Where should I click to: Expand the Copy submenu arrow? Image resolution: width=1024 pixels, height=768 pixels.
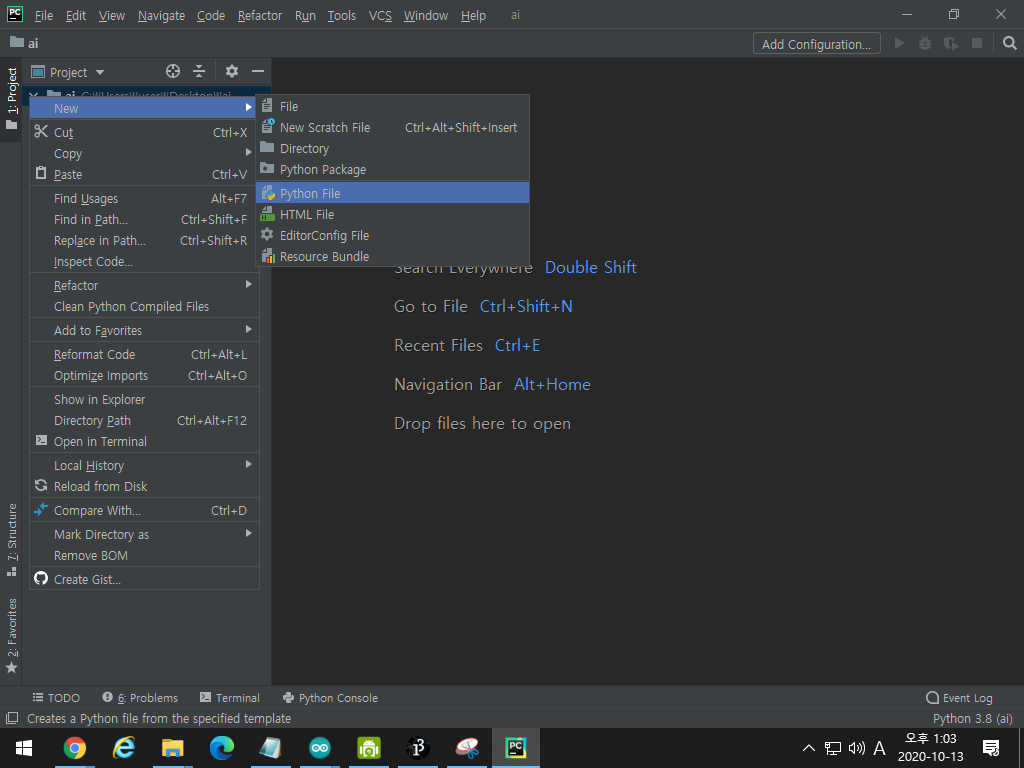tap(248, 152)
